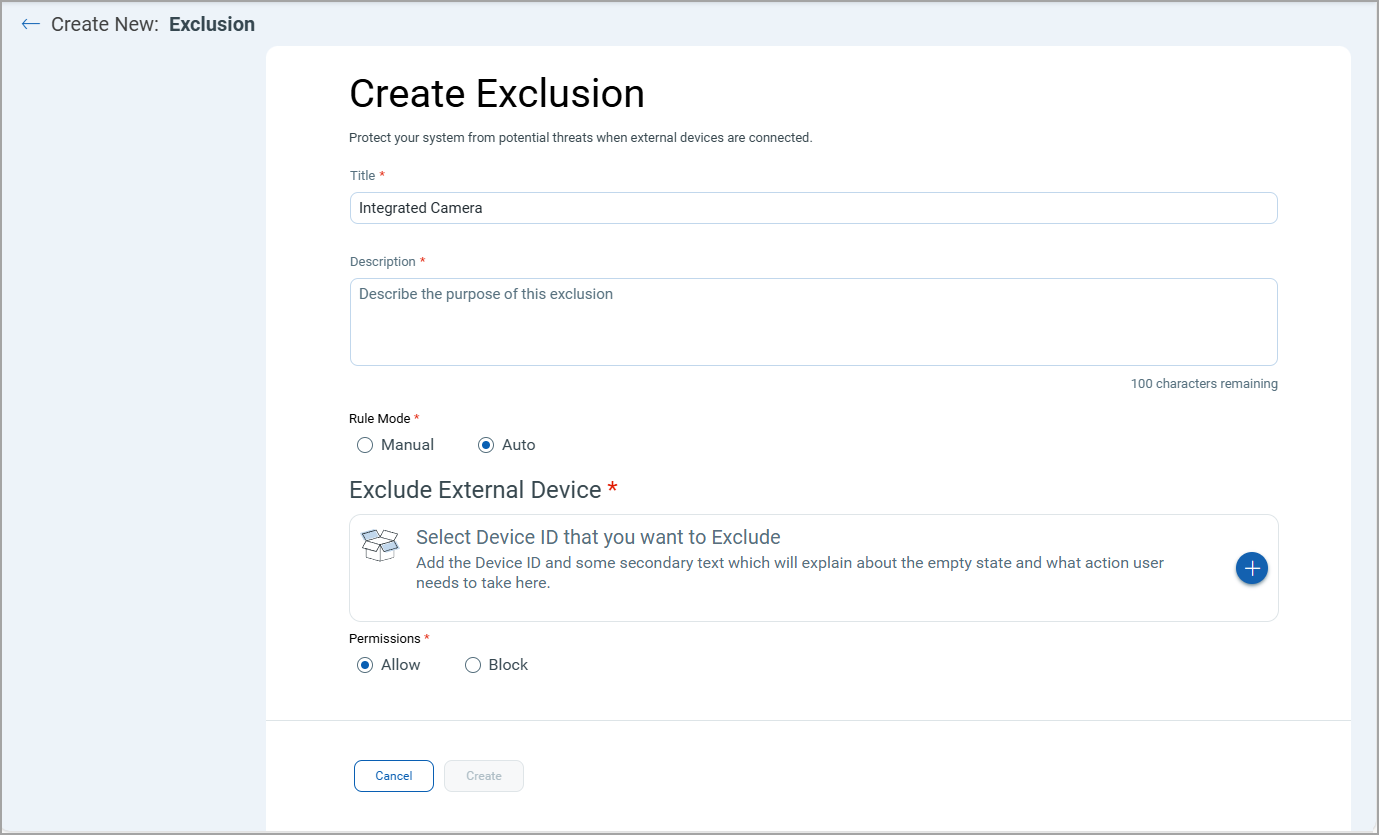This screenshot has height=835, width=1379.
Task: Click the Permissions label
Action: (x=384, y=638)
